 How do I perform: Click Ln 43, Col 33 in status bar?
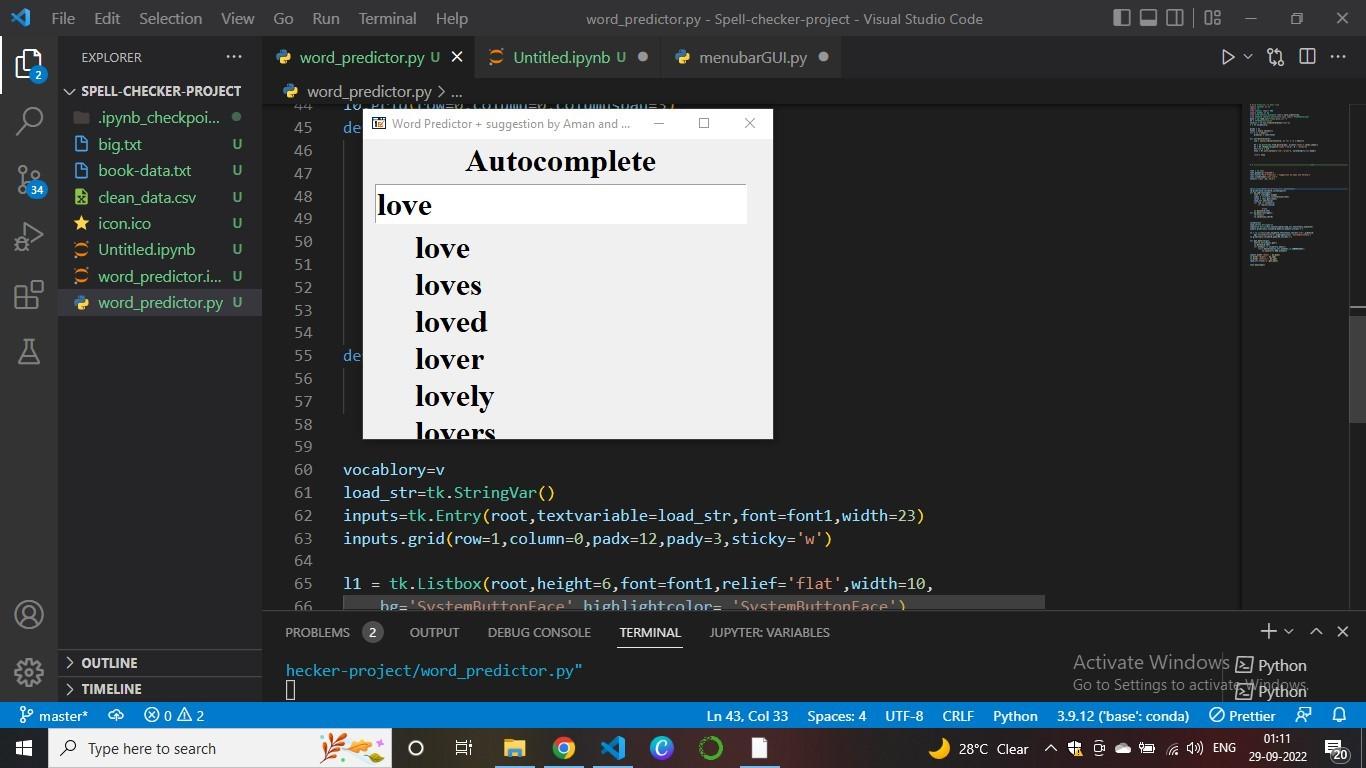[x=747, y=716]
